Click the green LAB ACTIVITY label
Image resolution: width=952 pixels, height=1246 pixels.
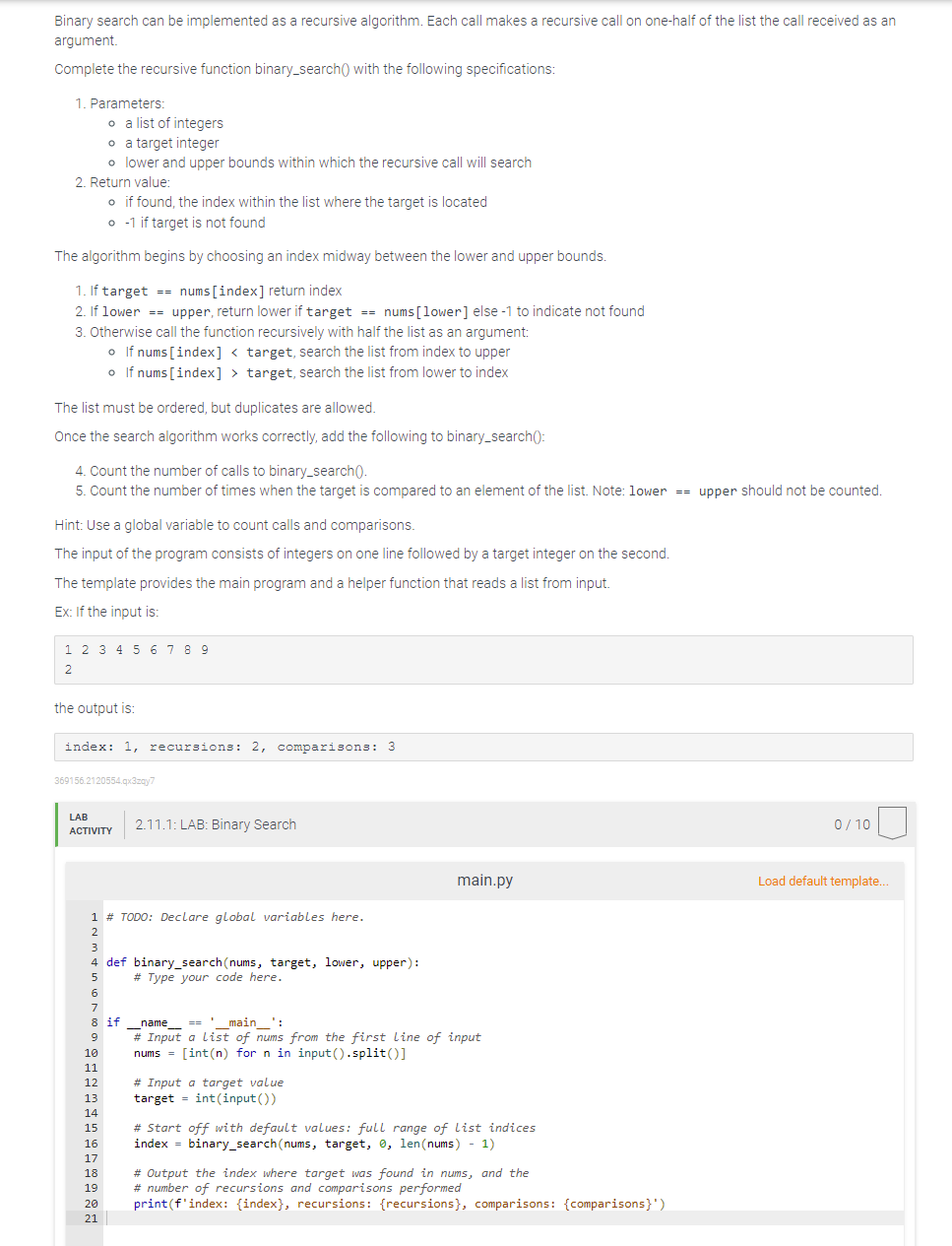point(90,823)
